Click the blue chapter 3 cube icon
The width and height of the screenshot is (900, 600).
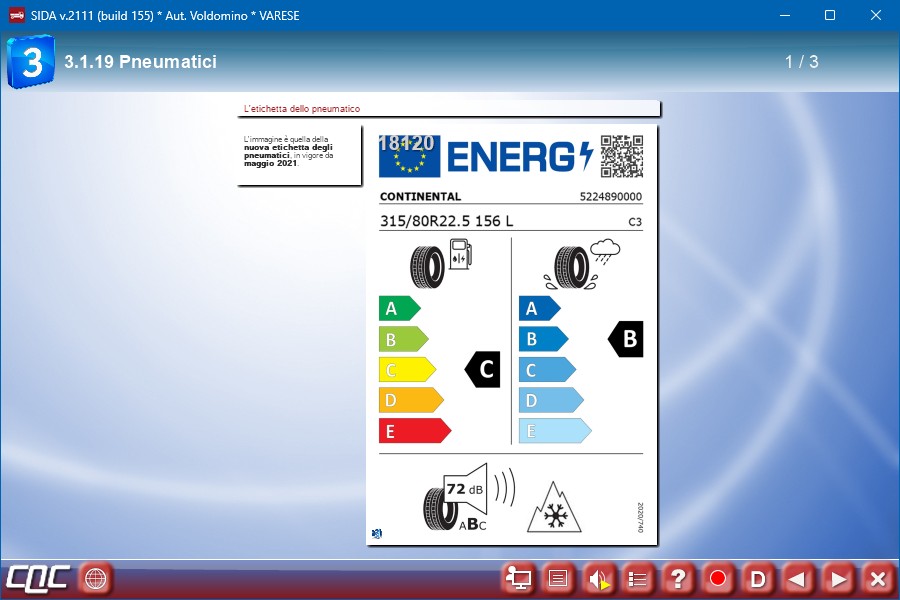pos(30,62)
